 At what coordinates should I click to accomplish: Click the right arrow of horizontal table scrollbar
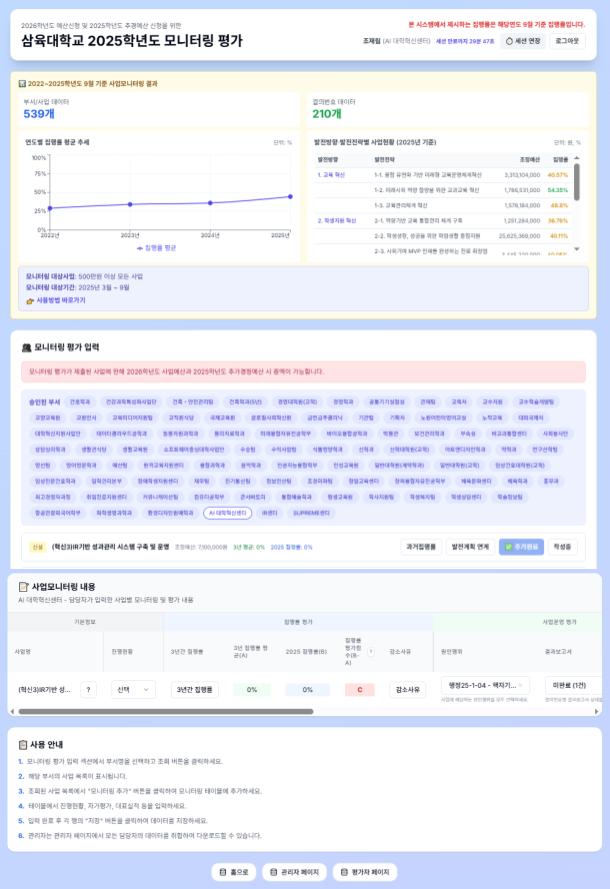[596, 711]
